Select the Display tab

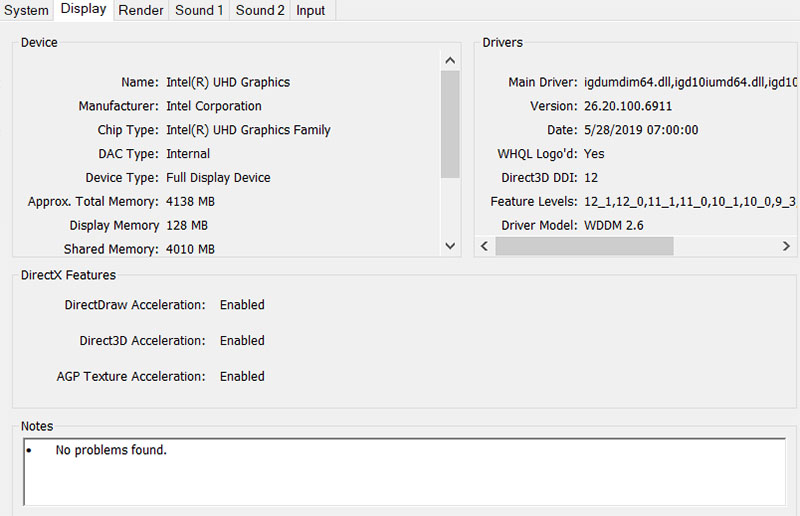click(83, 9)
